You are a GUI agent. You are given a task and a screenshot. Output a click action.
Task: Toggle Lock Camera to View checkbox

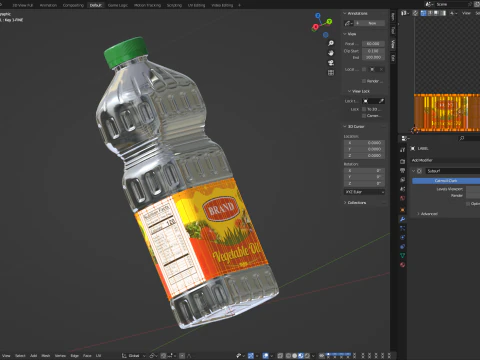pos(364,116)
